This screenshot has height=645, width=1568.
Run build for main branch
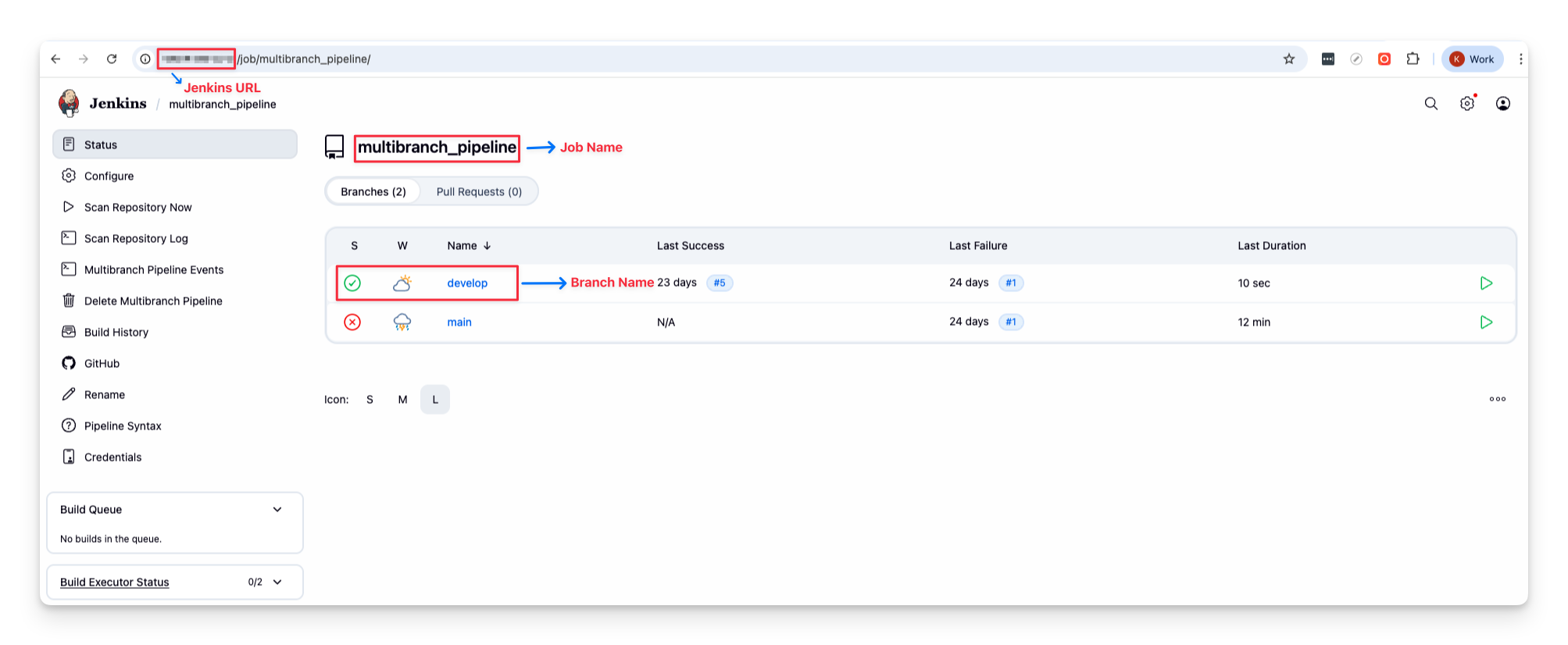pyautogui.click(x=1486, y=322)
